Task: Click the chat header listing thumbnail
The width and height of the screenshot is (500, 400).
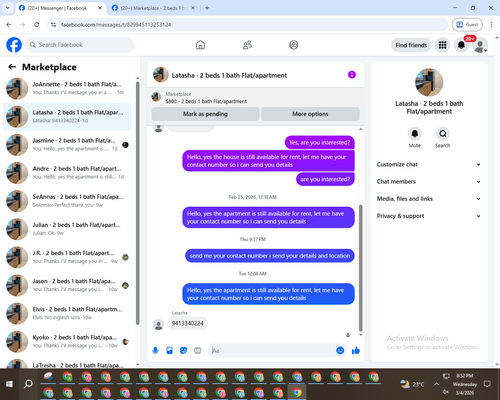Action: tap(161, 75)
